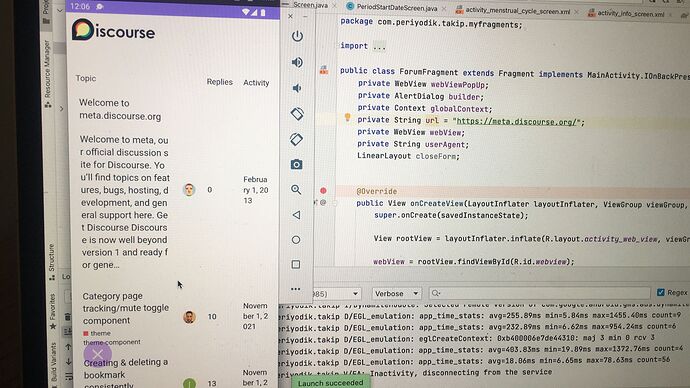Screen dimensions: 690x388
Task: Take emulator screenshot with camera icon
Action: 297,165
